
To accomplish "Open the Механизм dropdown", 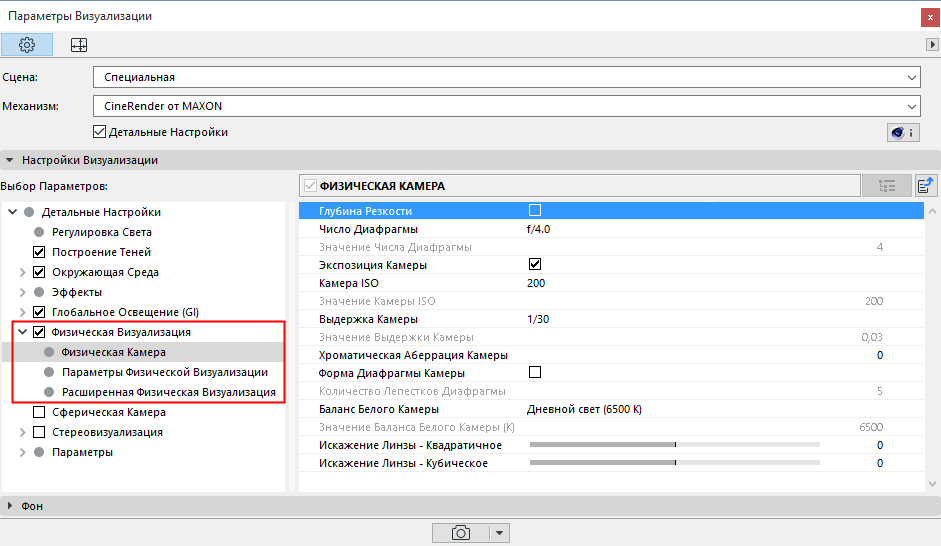I will coord(507,106).
